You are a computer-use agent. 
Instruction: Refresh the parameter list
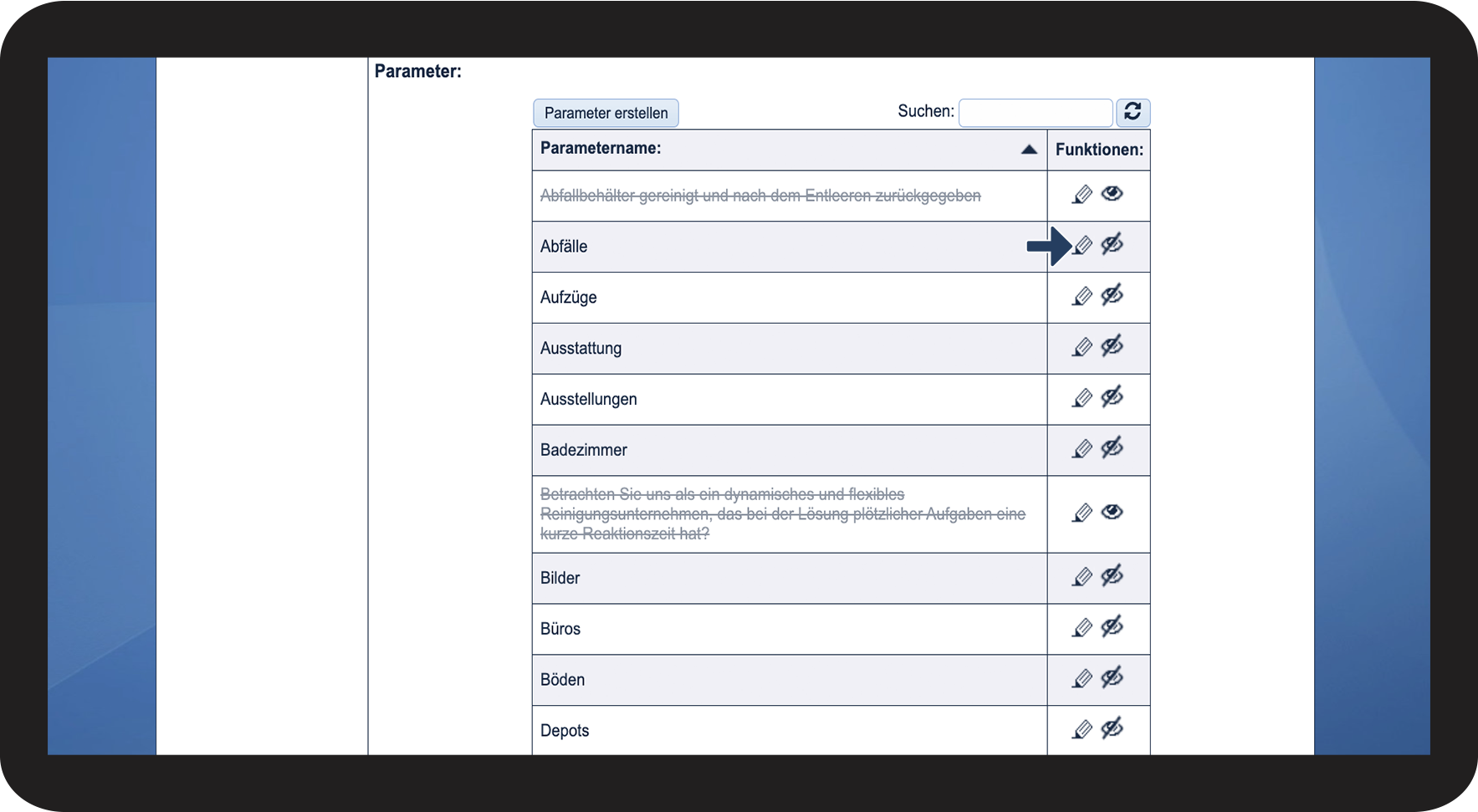tap(1133, 112)
